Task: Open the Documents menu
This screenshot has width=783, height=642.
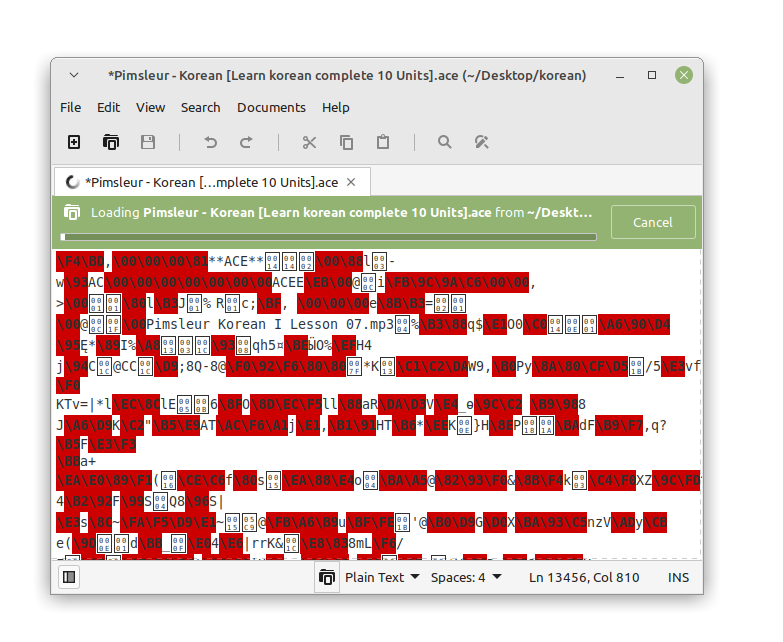Action: click(x=271, y=107)
